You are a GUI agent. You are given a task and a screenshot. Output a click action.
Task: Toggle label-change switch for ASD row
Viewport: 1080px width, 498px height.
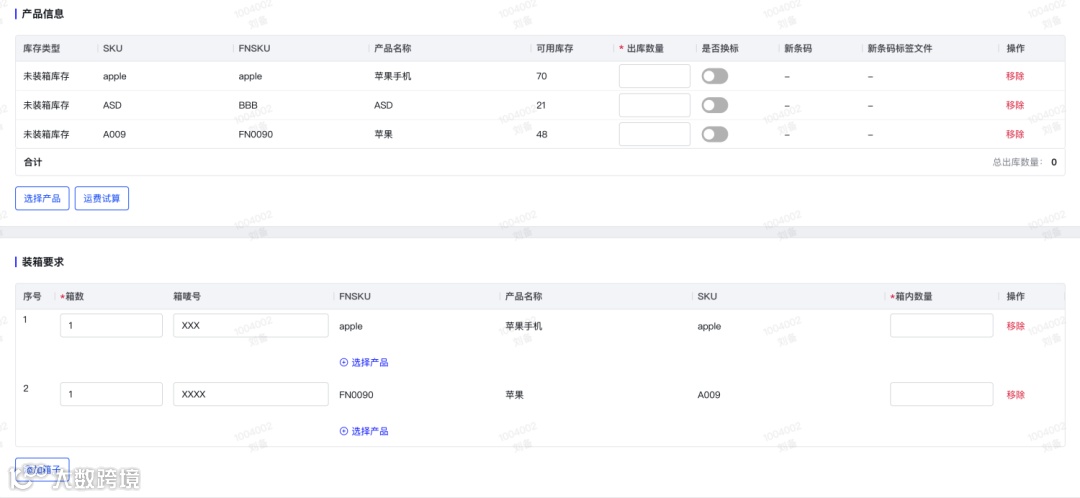(714, 105)
